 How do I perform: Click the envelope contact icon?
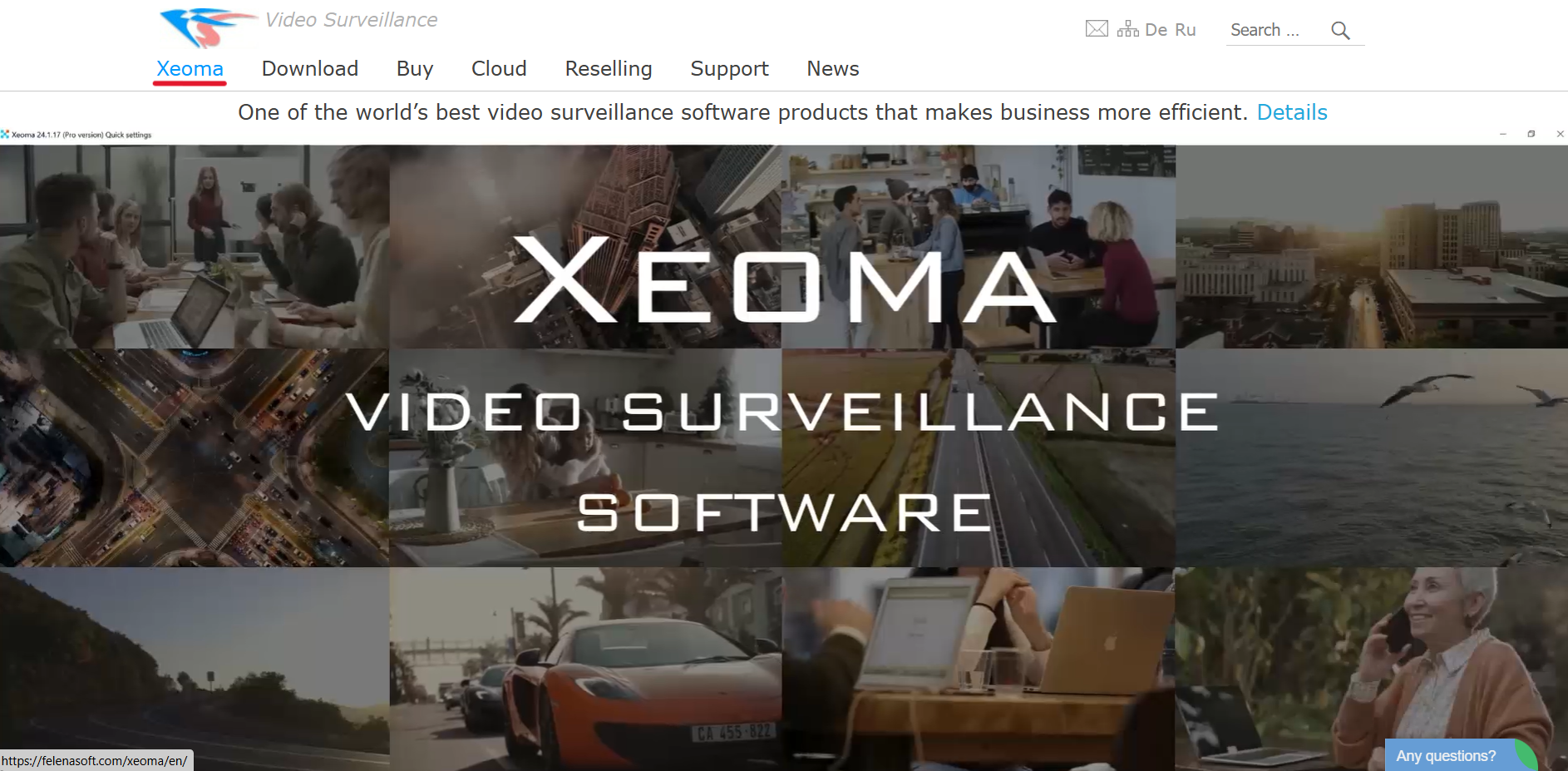click(1097, 29)
